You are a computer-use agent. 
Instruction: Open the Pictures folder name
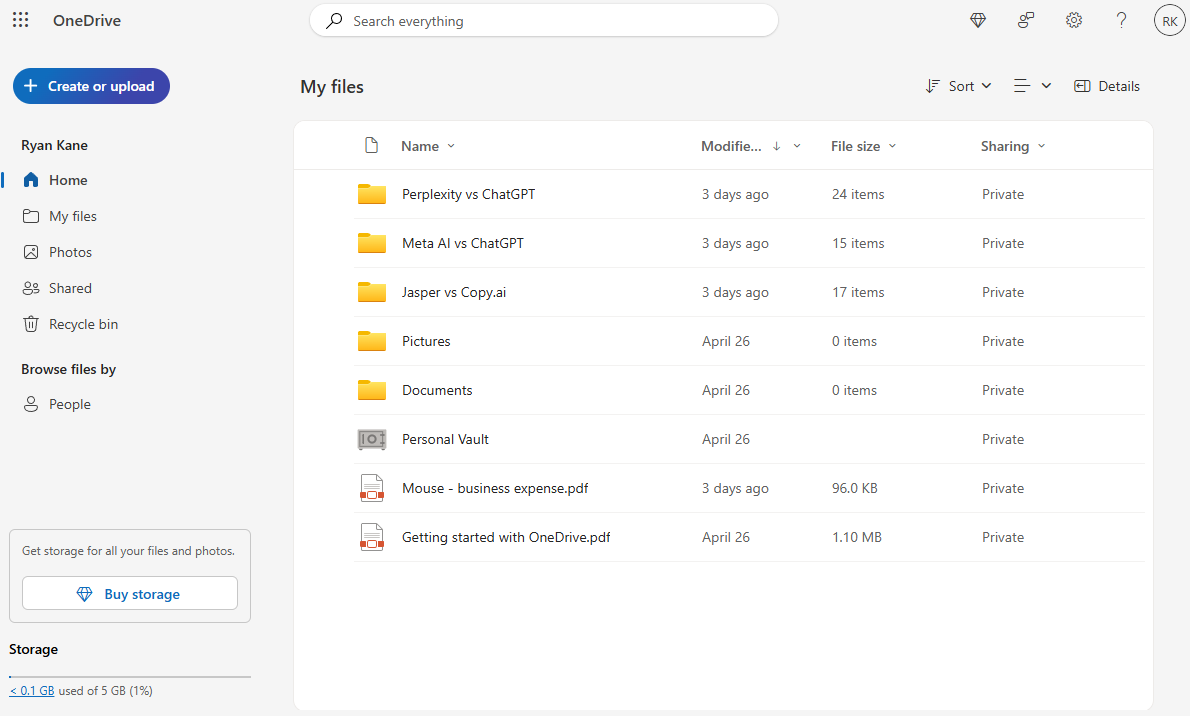point(426,341)
